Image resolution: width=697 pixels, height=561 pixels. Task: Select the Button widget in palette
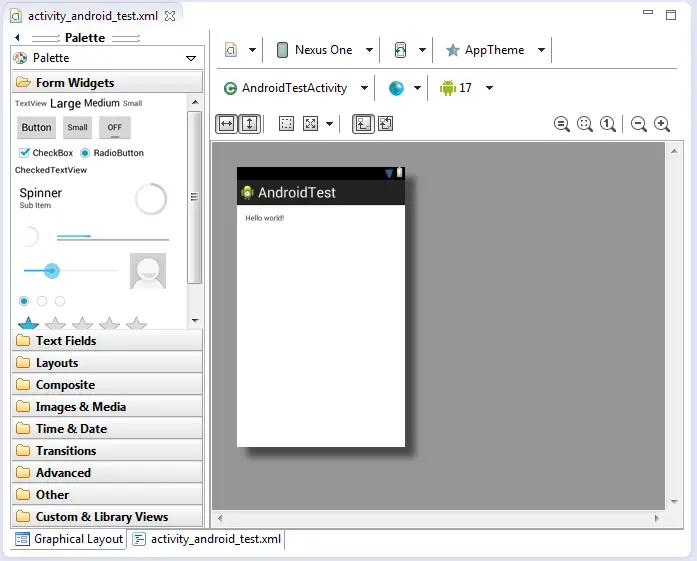click(x=37, y=128)
